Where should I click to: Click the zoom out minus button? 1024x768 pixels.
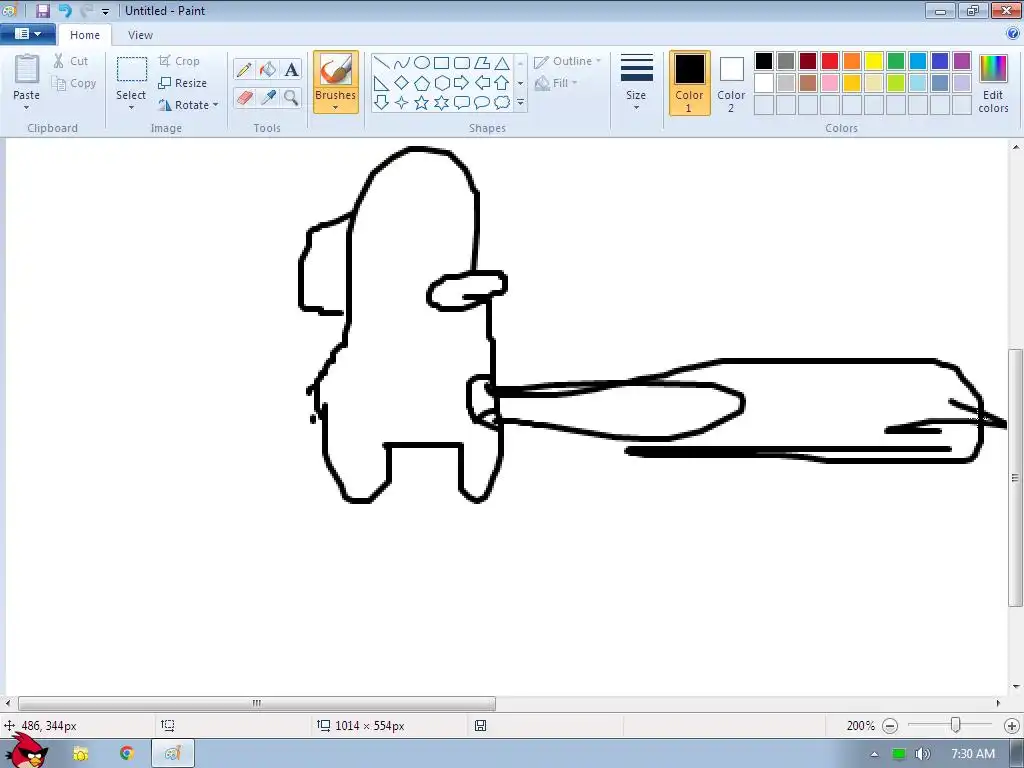[890, 726]
